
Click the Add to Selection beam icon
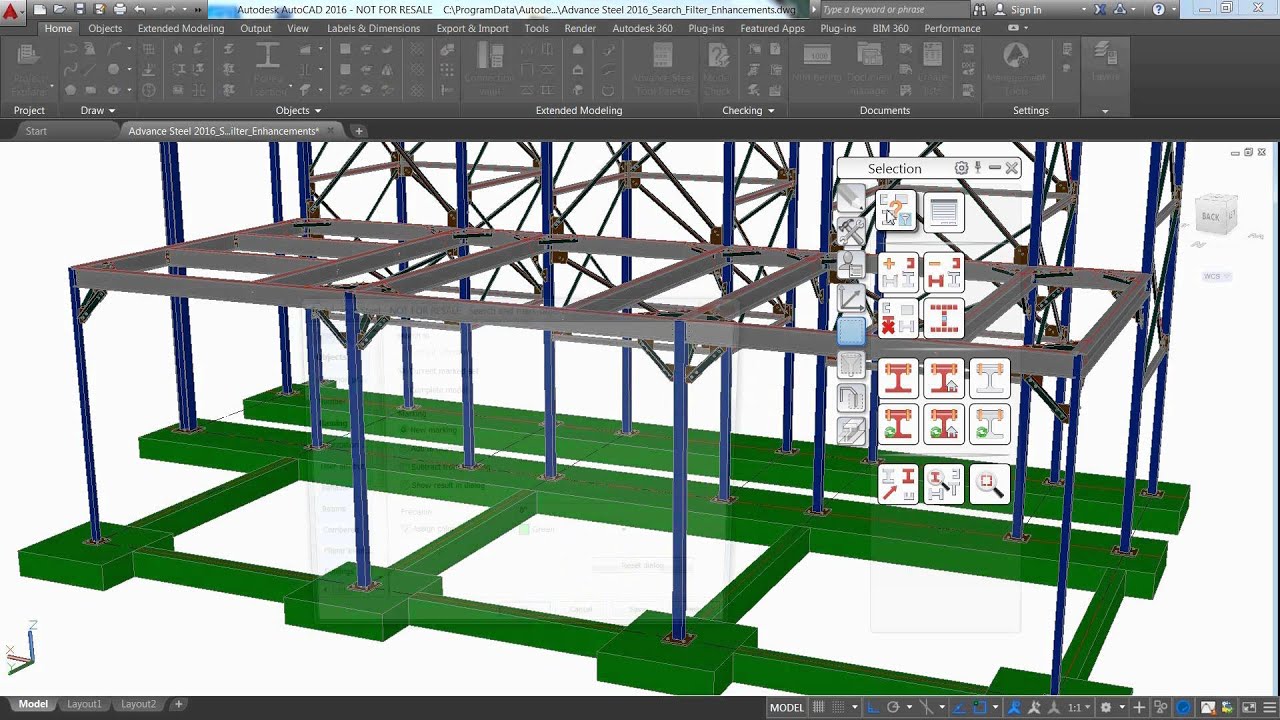(x=899, y=271)
